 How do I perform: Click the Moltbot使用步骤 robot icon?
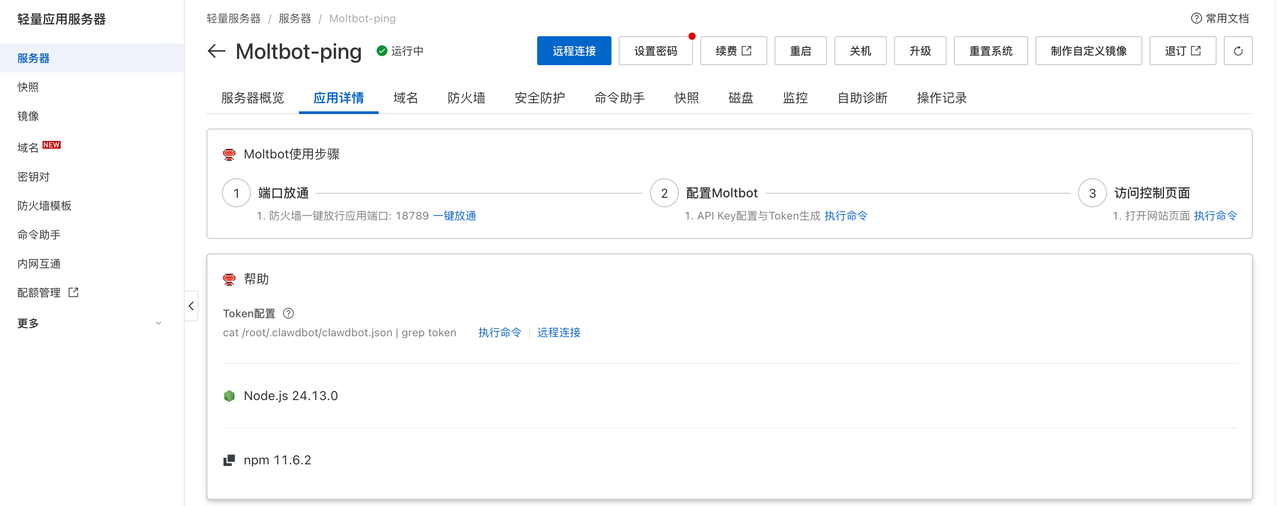point(229,155)
